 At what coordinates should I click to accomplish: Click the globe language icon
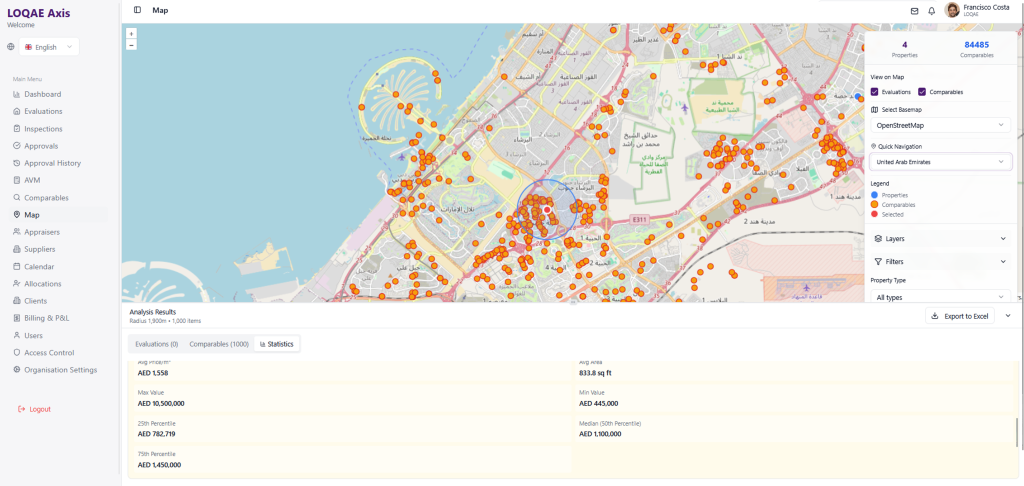(11, 47)
